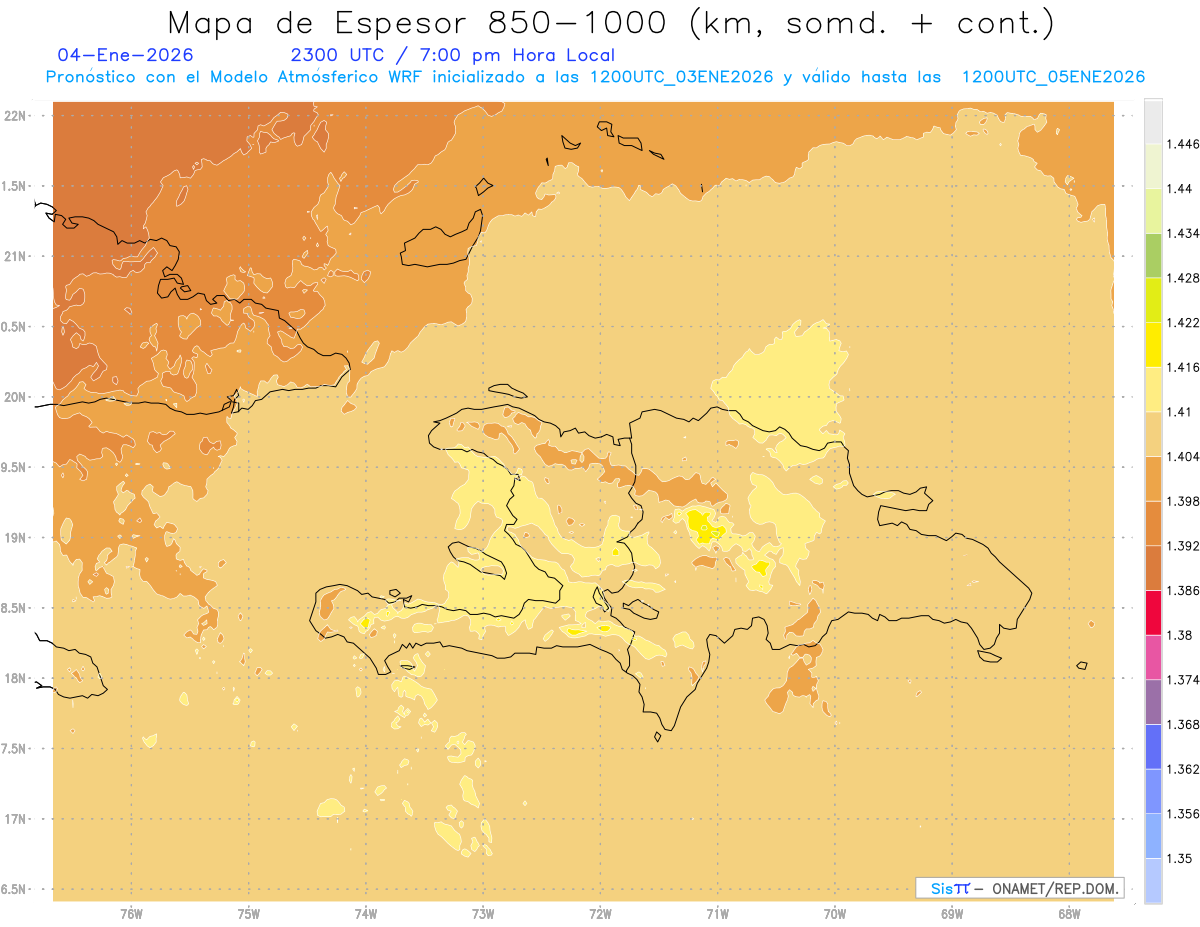Pick the green swatch between 1.428 and 1.434
This screenshot has height=927, width=1200.
pyautogui.click(x=1153, y=255)
